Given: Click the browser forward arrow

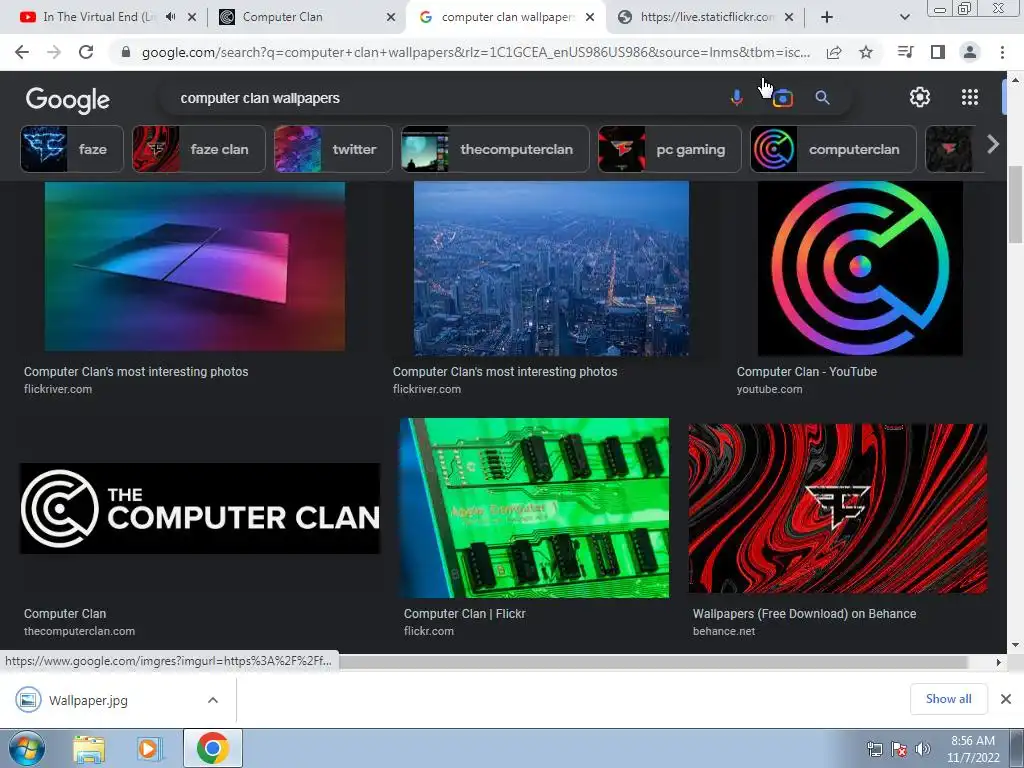Looking at the screenshot, I should [x=54, y=52].
